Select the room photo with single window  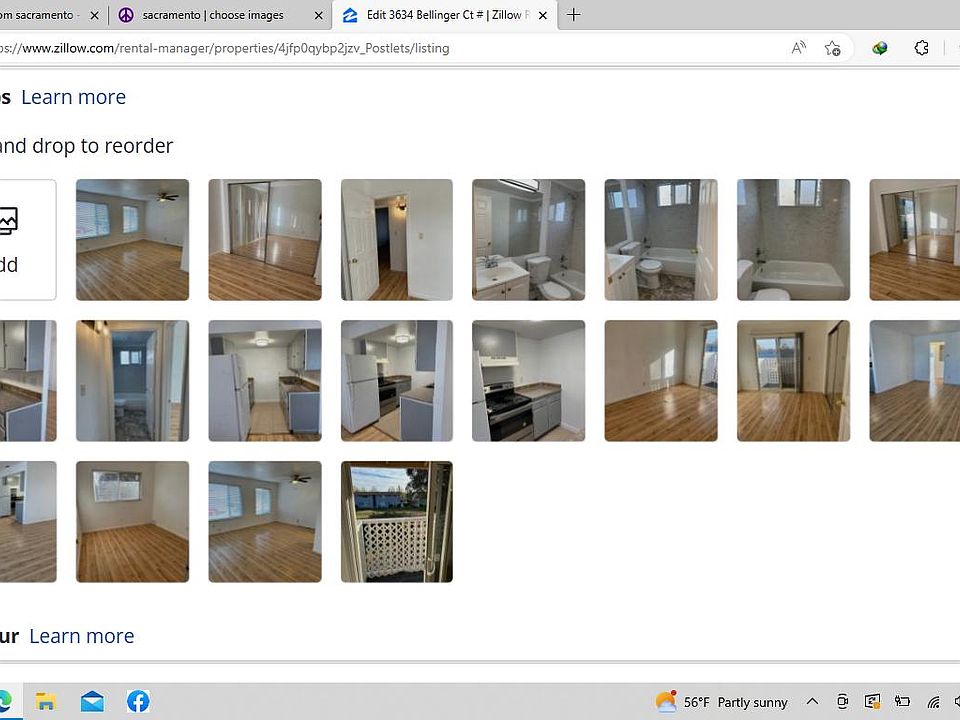[x=132, y=522]
